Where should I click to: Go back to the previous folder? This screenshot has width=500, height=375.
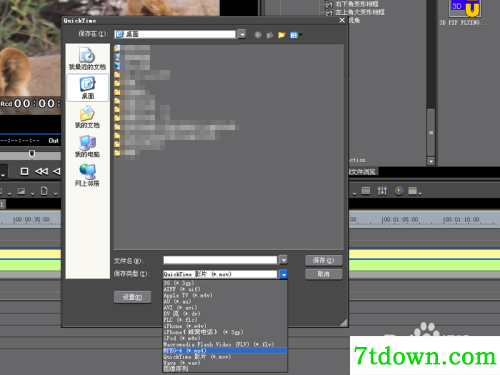point(258,35)
